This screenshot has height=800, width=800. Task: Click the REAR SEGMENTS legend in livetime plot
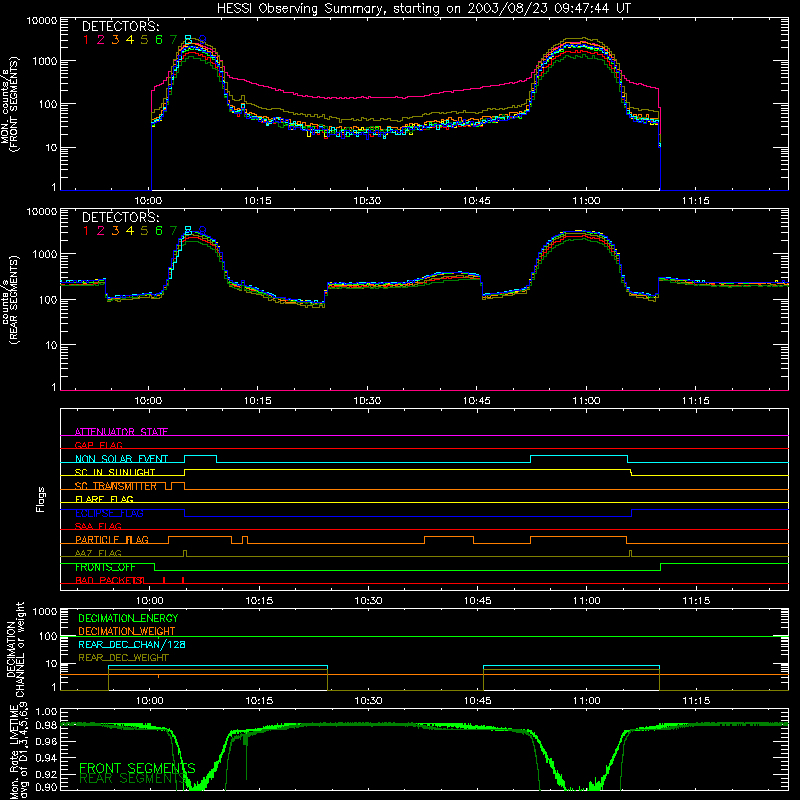tap(134, 778)
